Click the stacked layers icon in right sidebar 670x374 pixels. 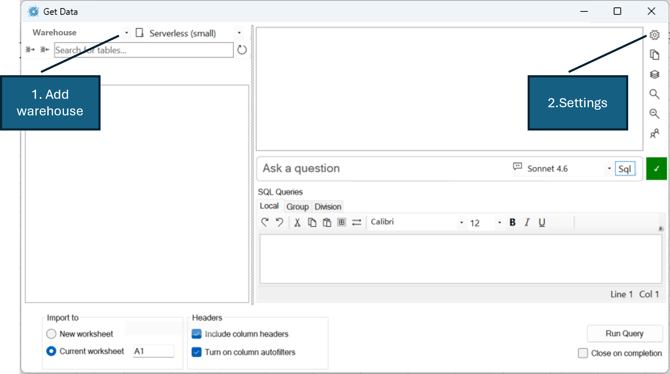point(654,74)
